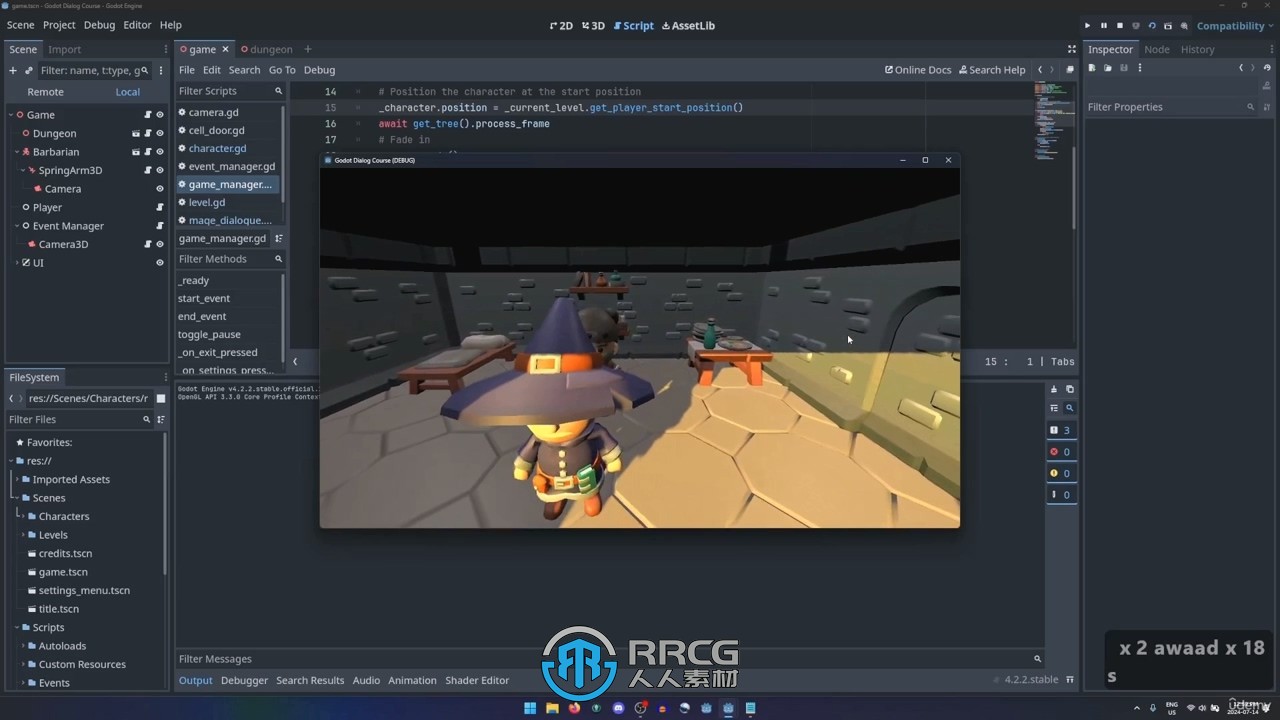Image resolution: width=1280 pixels, height=720 pixels.
Task: Toggle visibility of Camera node
Action: coord(159,189)
